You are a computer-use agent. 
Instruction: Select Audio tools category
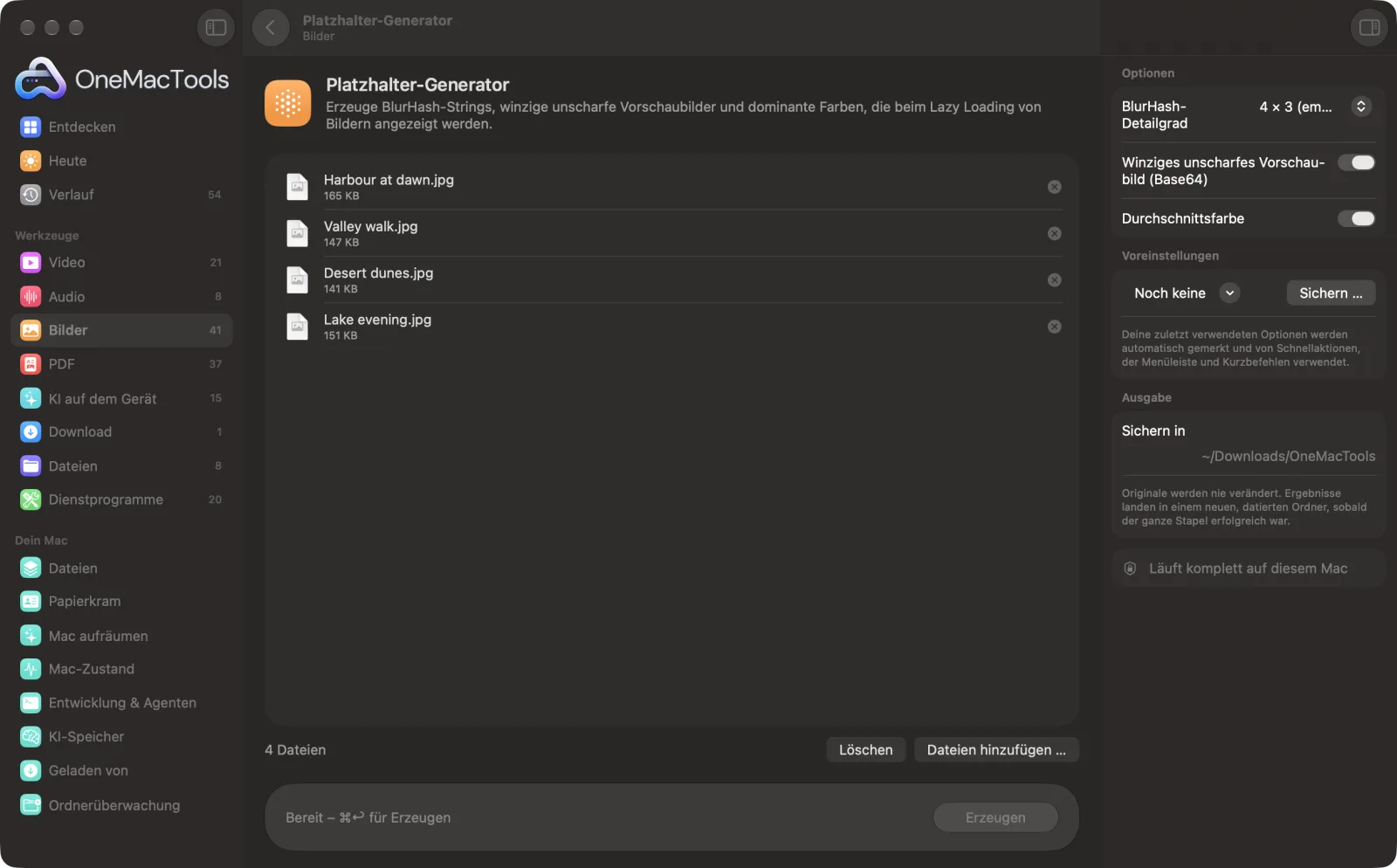(x=121, y=297)
